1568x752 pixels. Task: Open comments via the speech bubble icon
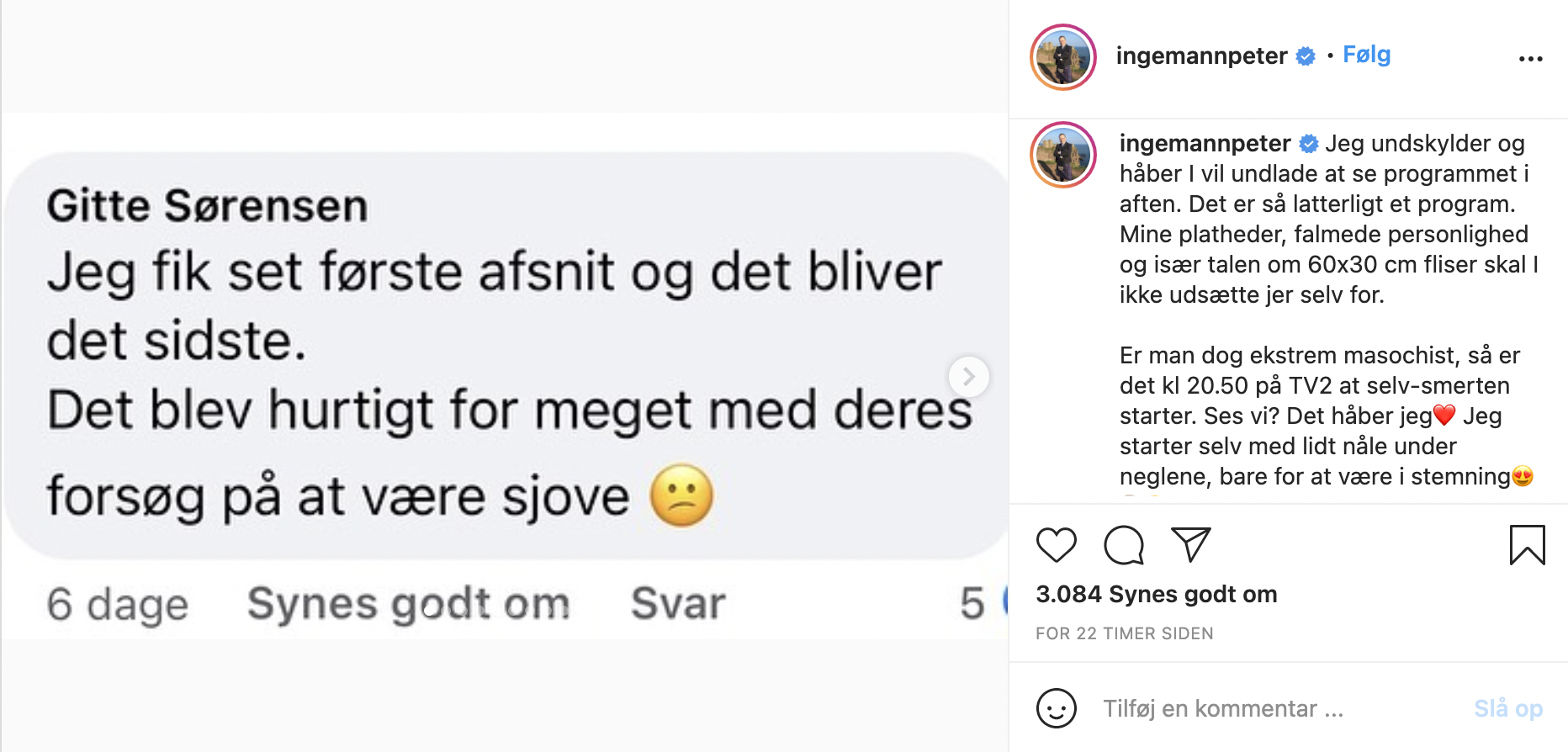pos(1124,545)
